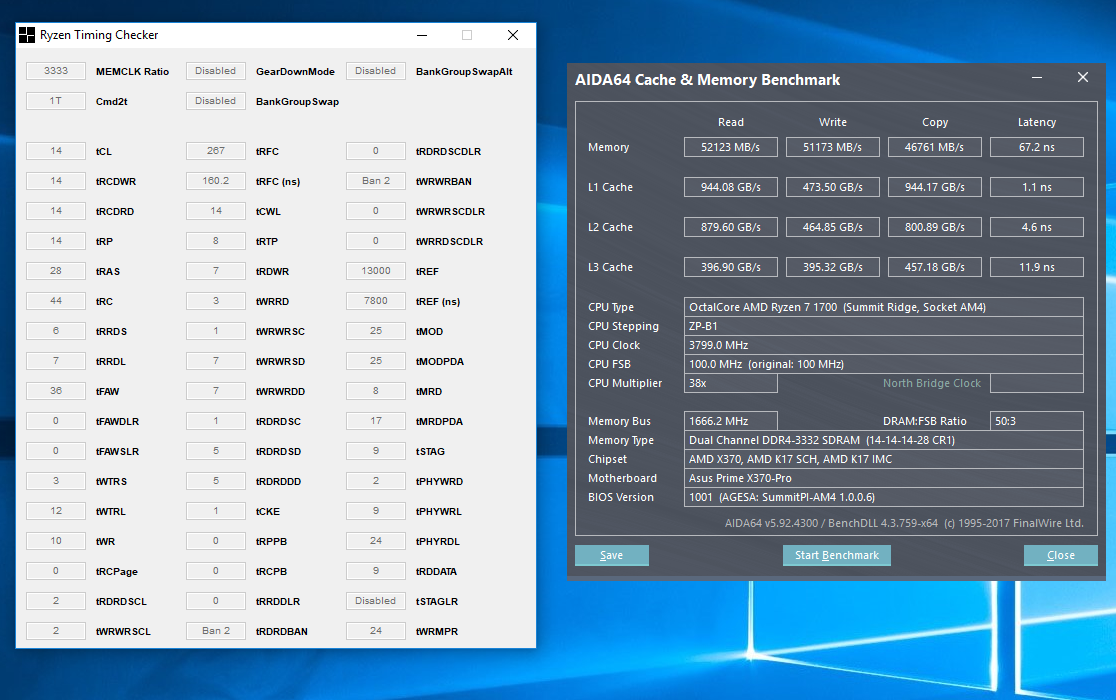Click the tRDRDSCL value 2
The width and height of the screenshot is (1116, 700).
point(56,600)
